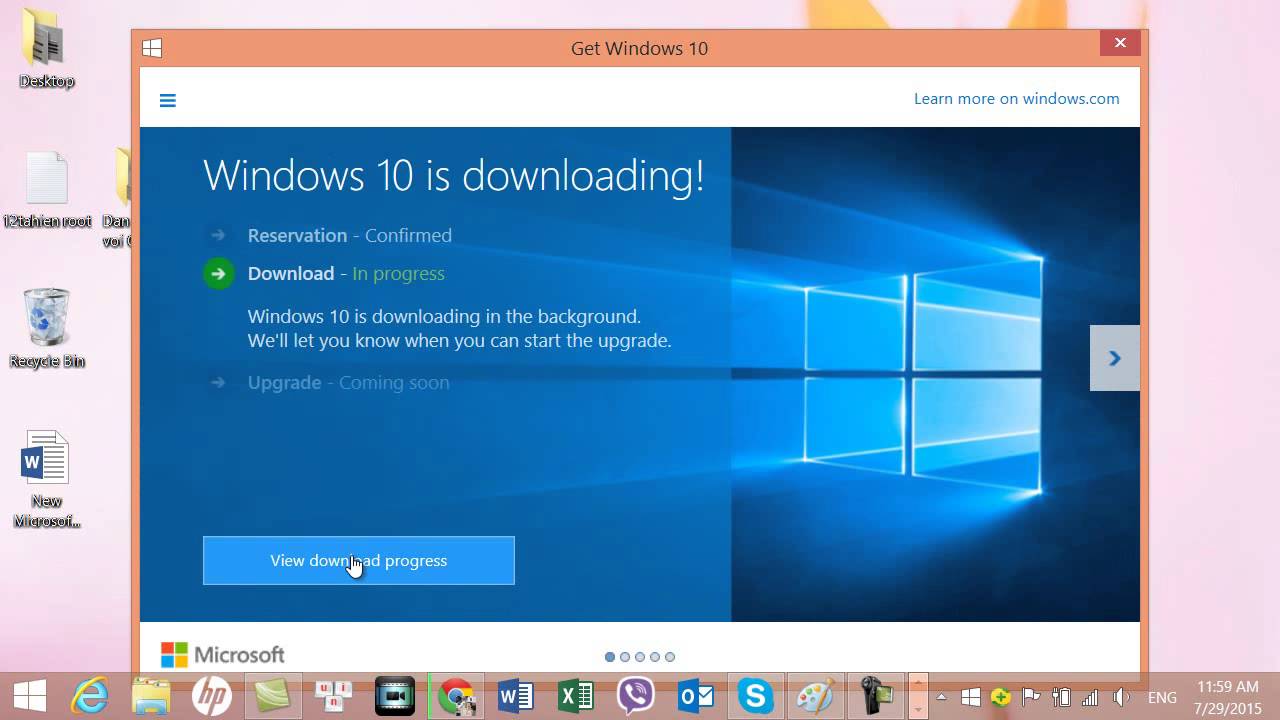Screen dimensions: 1280x720
Task: Click the Microsoft logo at bottom
Action: point(223,655)
